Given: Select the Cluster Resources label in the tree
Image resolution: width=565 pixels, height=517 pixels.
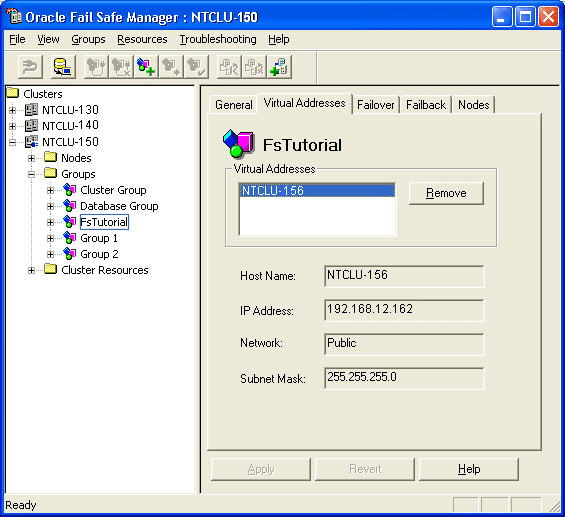Looking at the screenshot, I should point(105,270).
